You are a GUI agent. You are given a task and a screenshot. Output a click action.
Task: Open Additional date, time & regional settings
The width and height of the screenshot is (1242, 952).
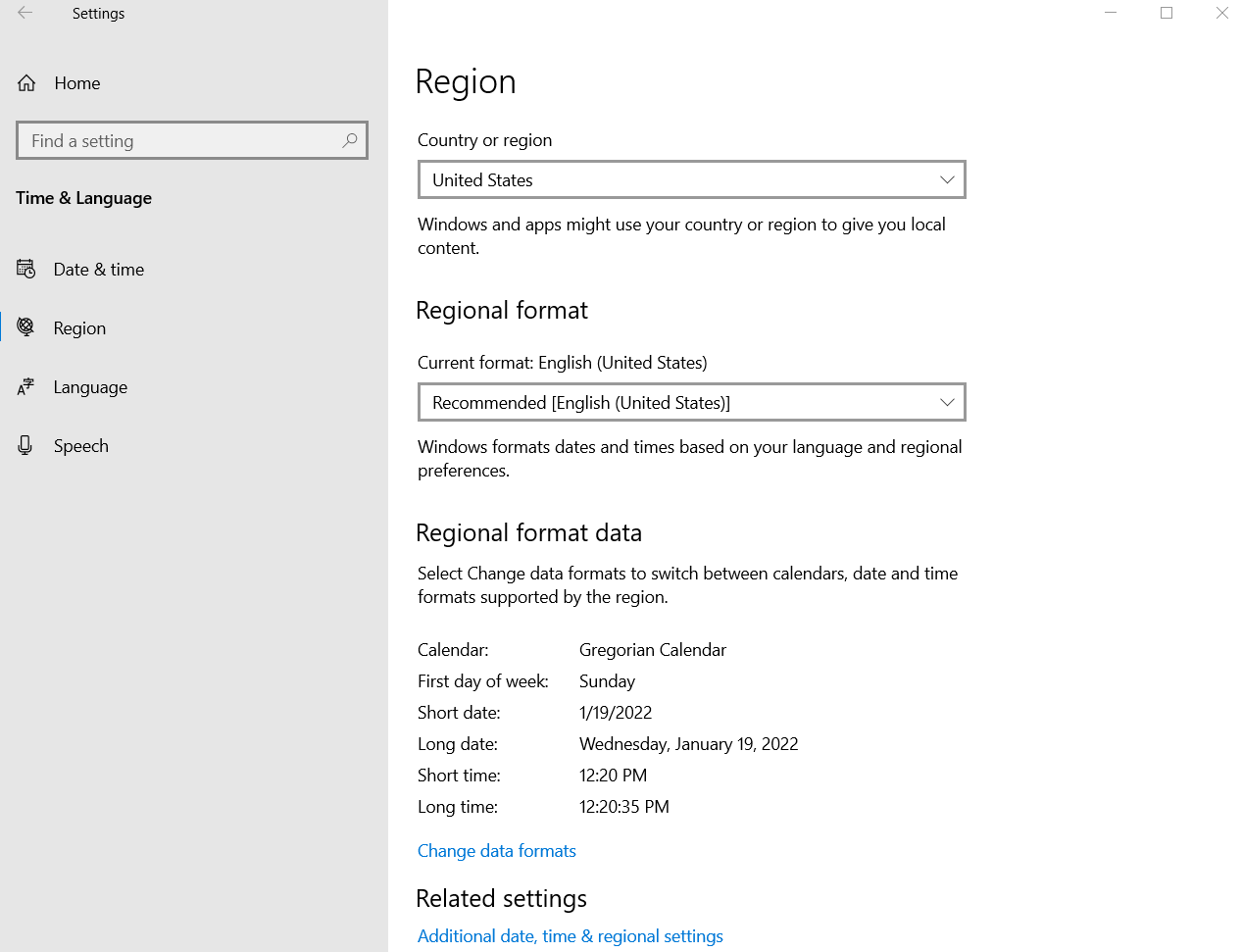[x=571, y=936]
